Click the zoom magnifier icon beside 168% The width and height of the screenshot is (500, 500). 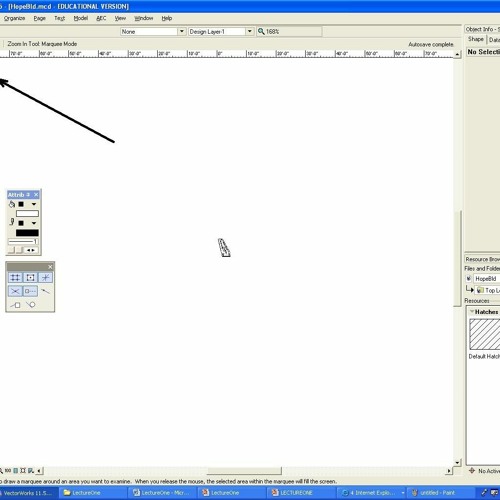point(261,31)
